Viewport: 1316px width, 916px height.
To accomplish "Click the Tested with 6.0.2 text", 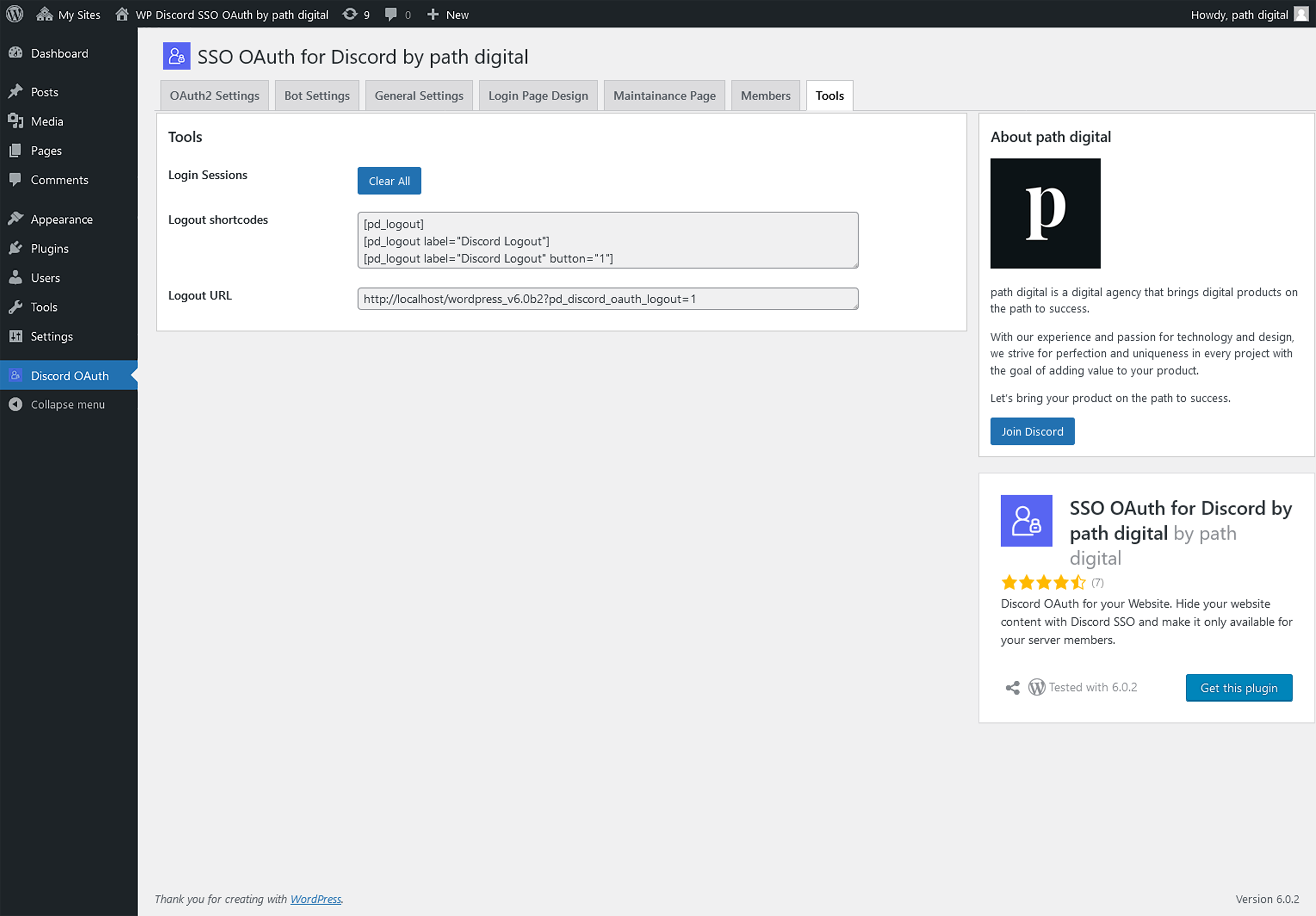I will [1092, 687].
